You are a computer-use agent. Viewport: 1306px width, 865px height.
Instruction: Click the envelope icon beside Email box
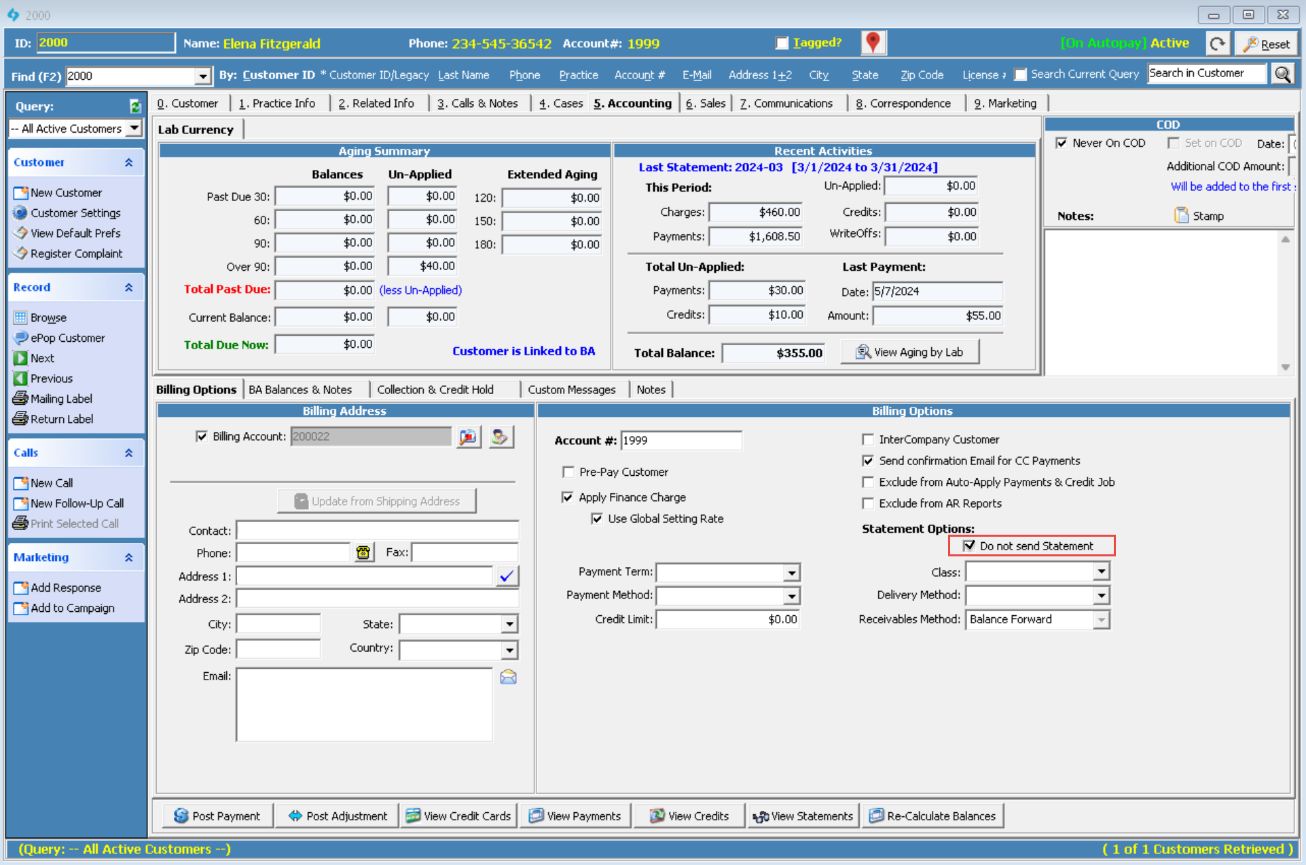point(508,677)
